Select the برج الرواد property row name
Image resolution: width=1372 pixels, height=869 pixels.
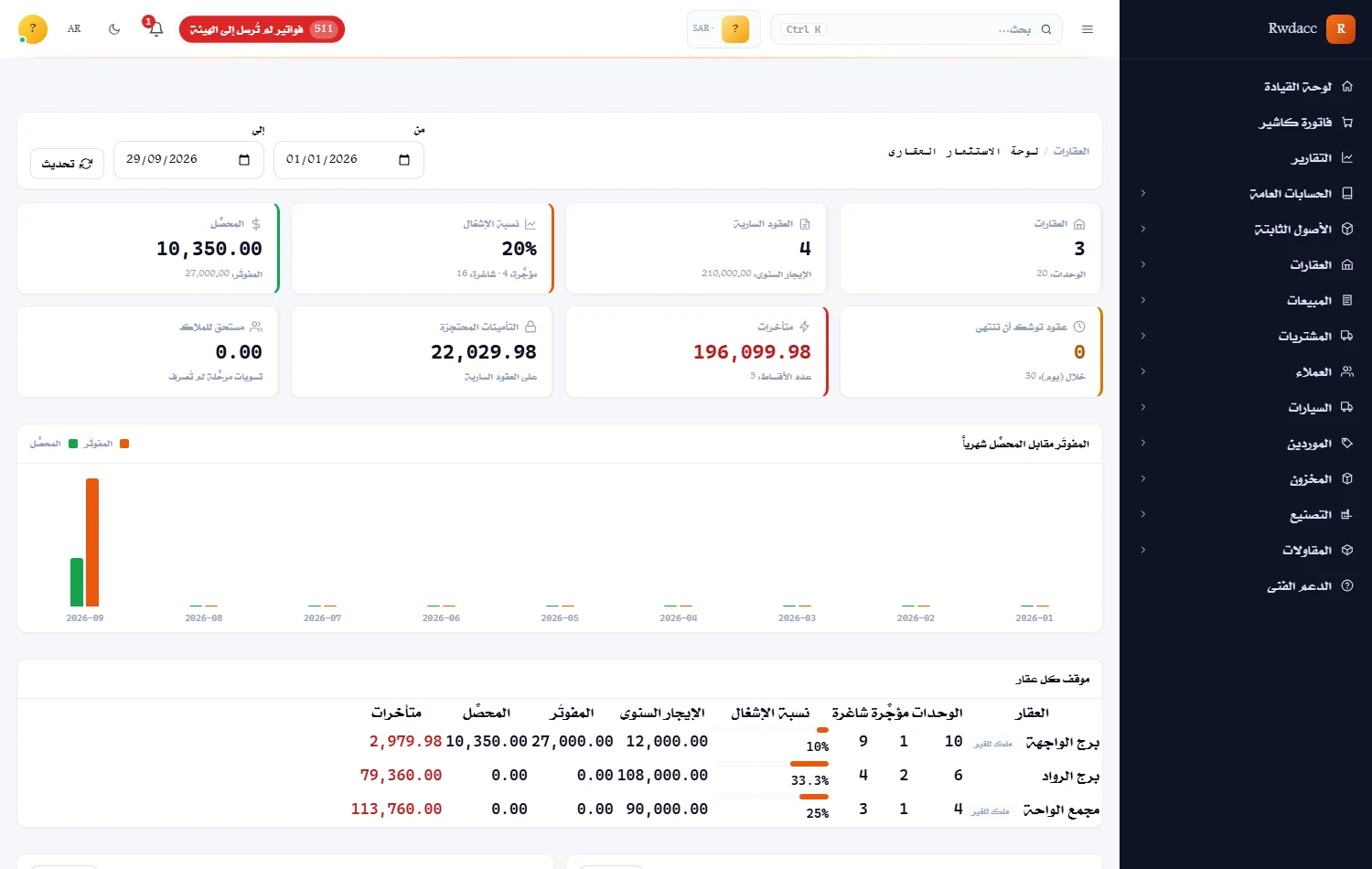point(1070,777)
